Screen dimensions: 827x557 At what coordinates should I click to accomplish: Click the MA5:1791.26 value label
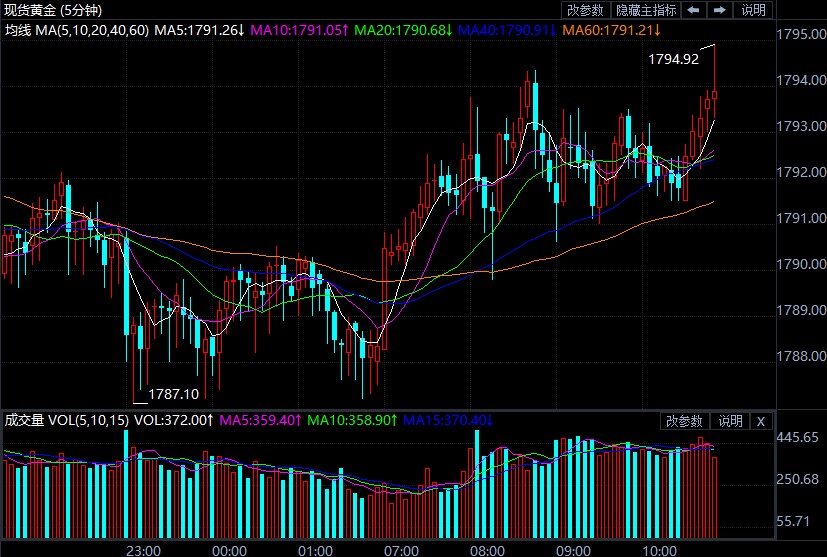199,31
